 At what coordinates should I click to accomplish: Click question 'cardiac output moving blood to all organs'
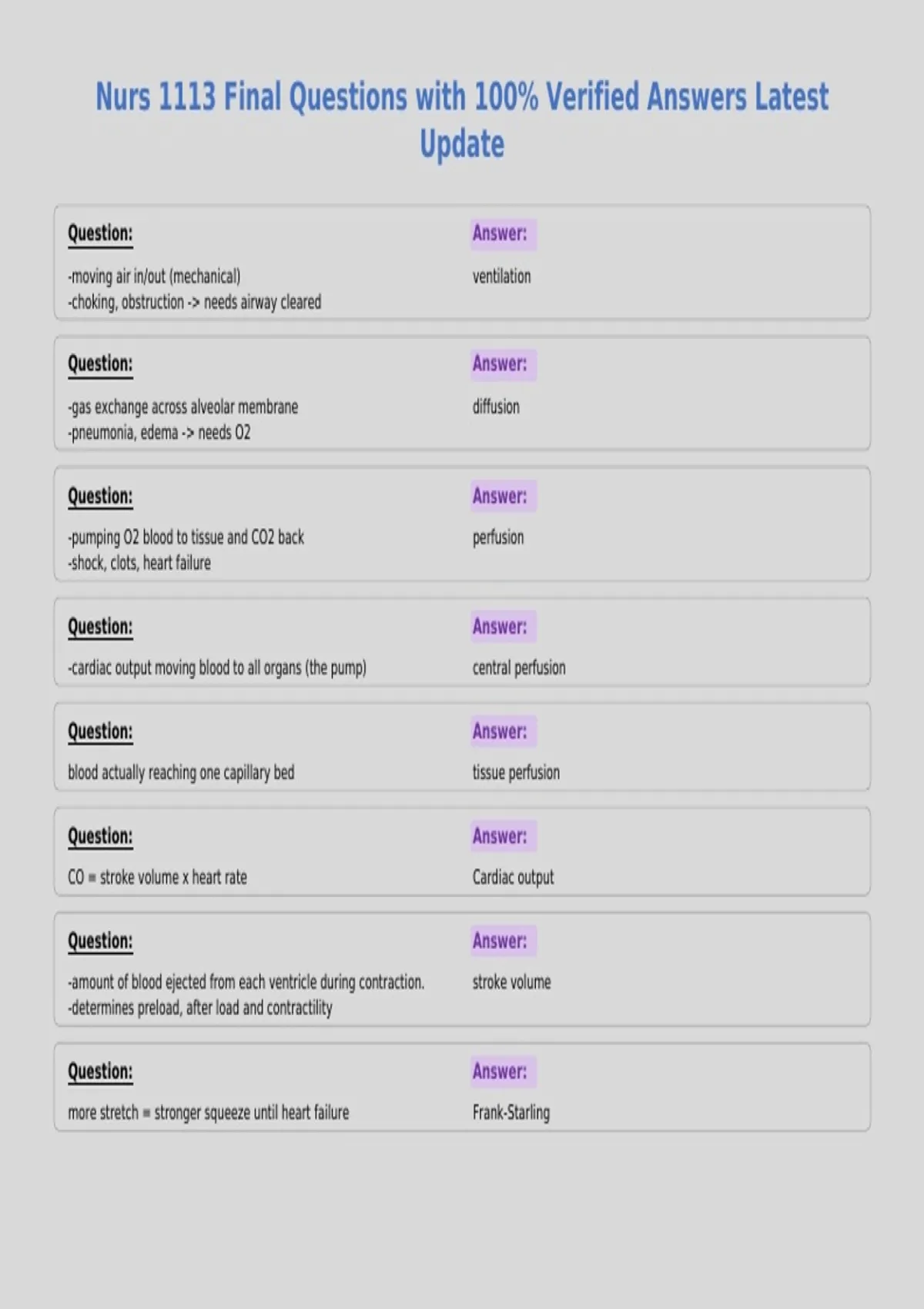(217, 668)
